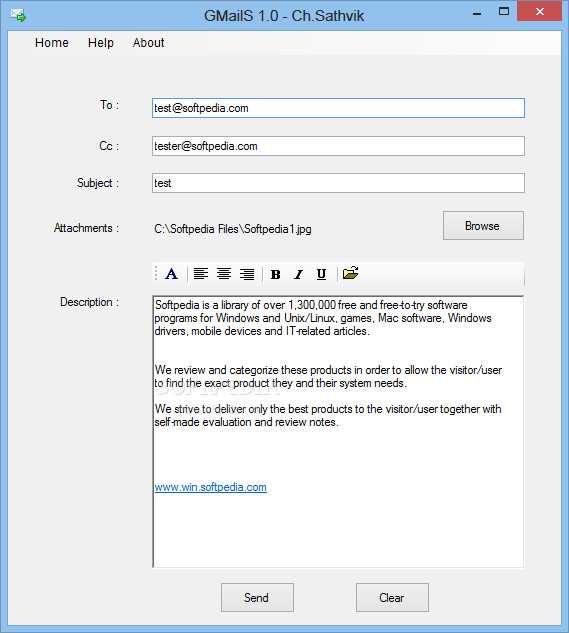Screen dimensions: 569x633
Task: Browse for an attachment file
Action: coord(483,226)
